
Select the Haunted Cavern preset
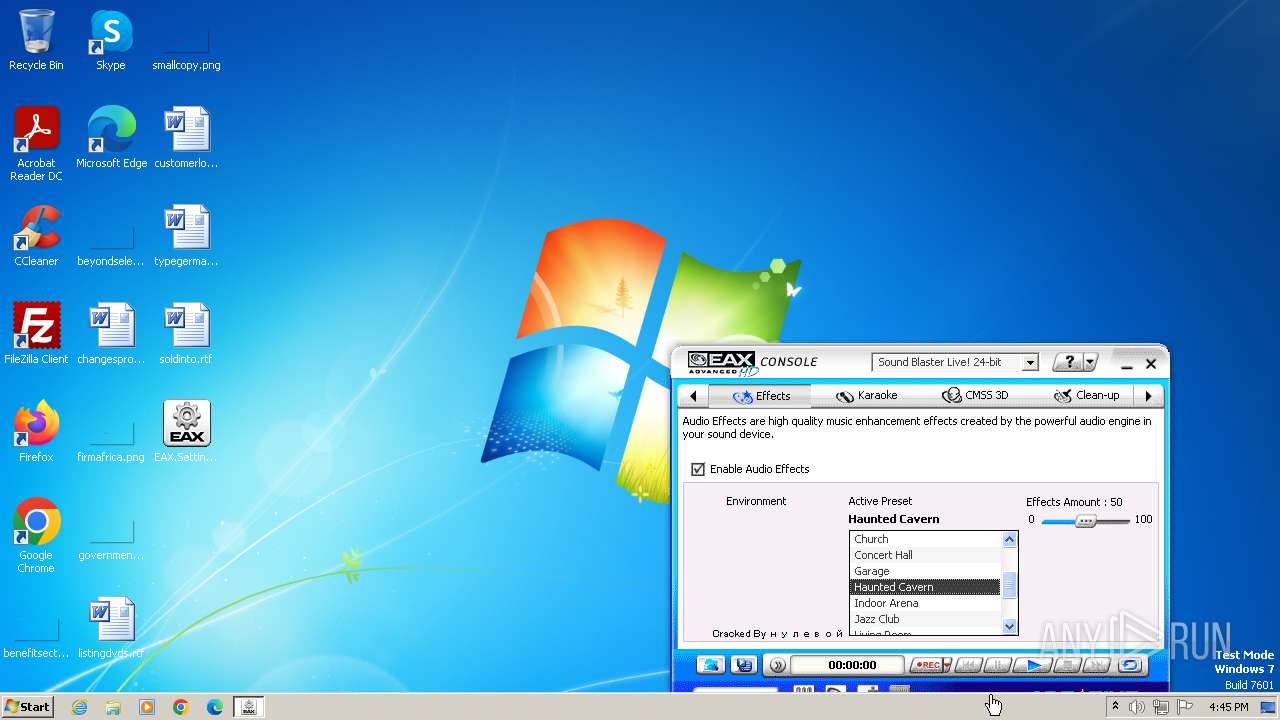924,587
